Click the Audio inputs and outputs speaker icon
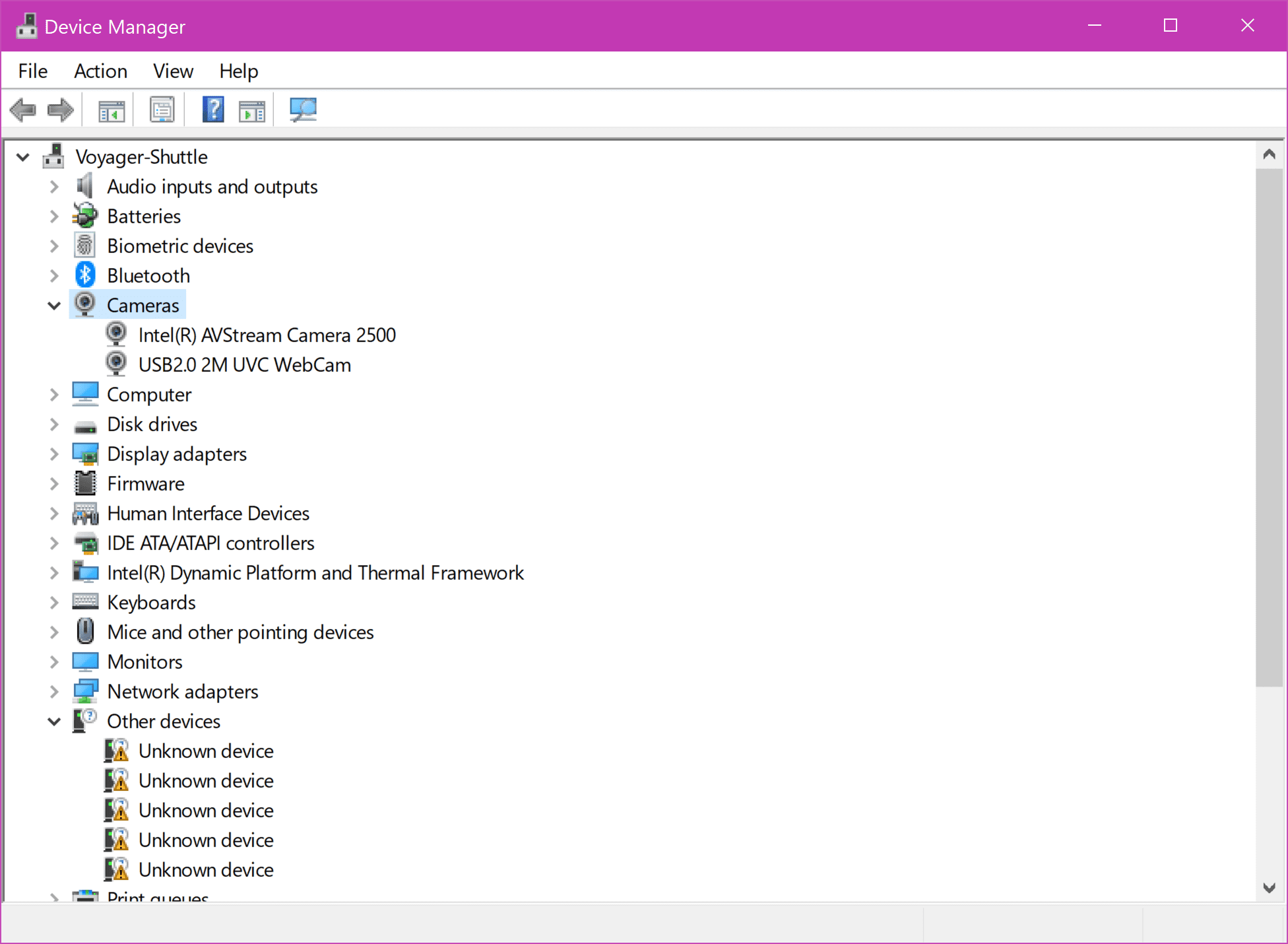This screenshot has height=944, width=1288. click(x=85, y=187)
